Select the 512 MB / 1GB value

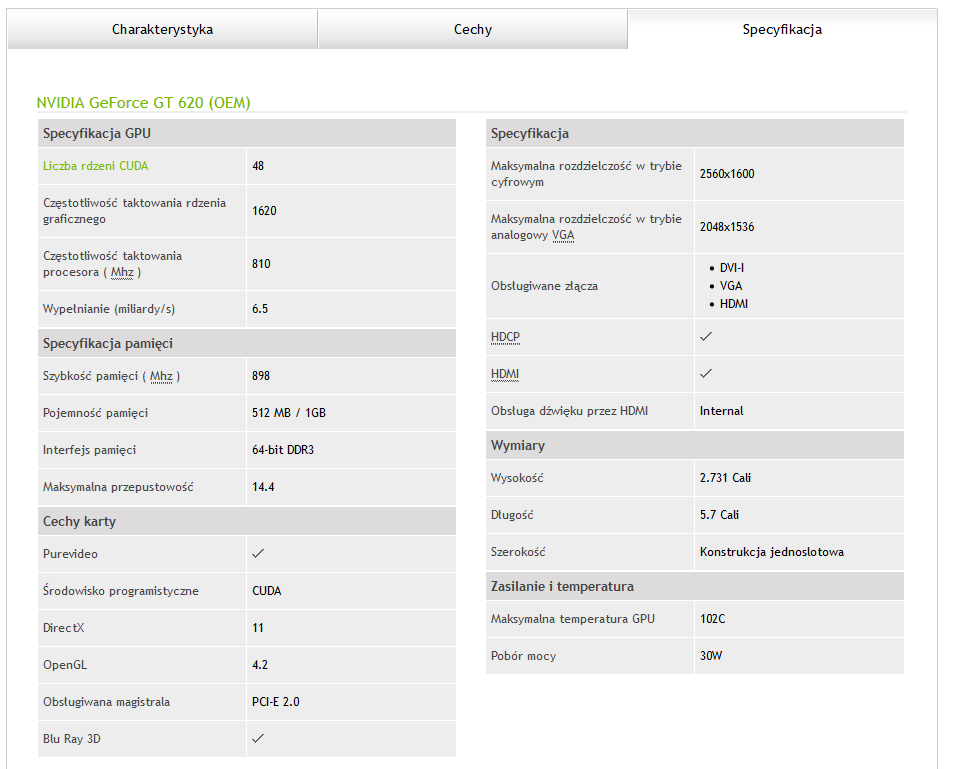pos(289,413)
